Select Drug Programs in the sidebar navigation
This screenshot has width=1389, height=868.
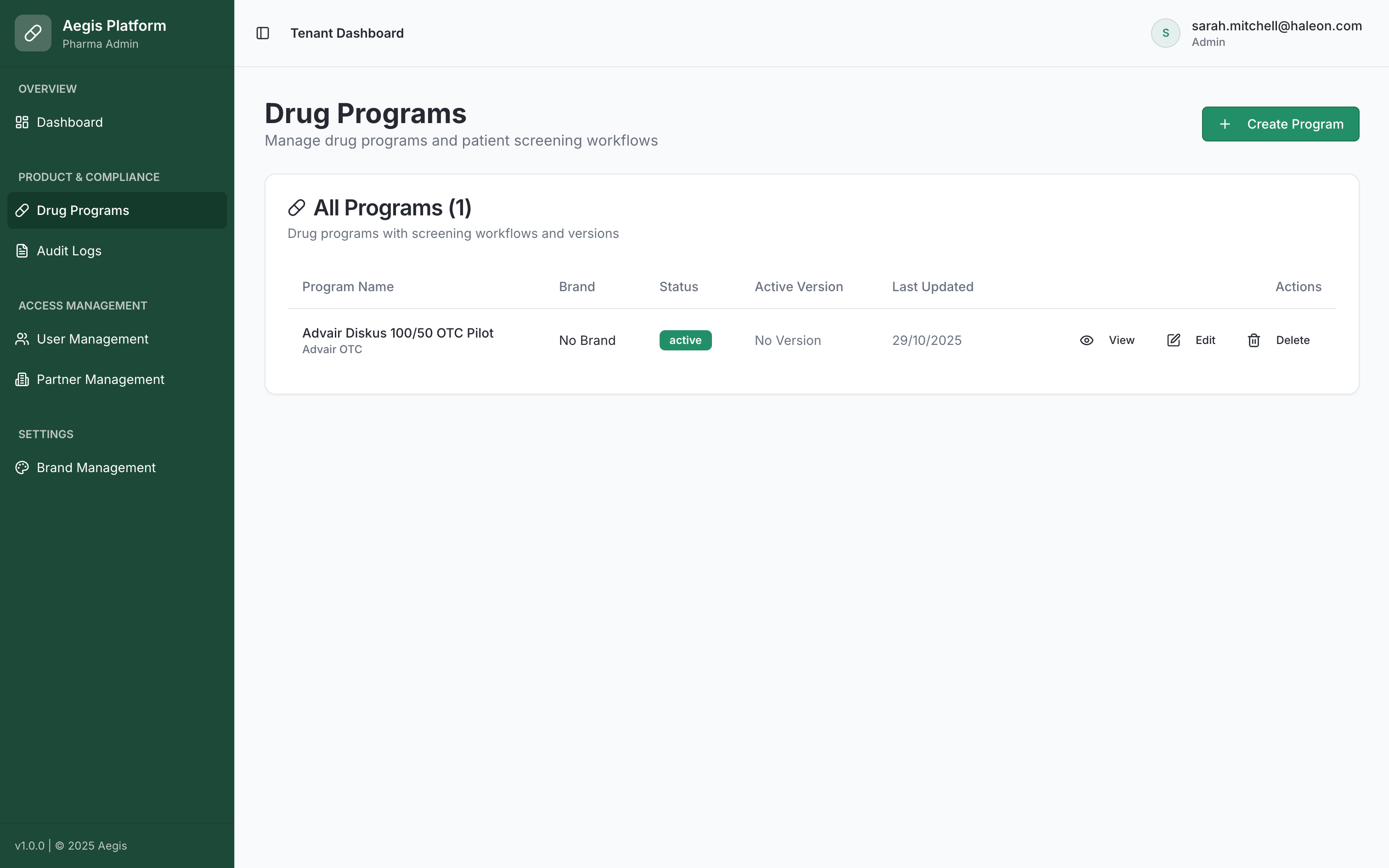coord(84,210)
